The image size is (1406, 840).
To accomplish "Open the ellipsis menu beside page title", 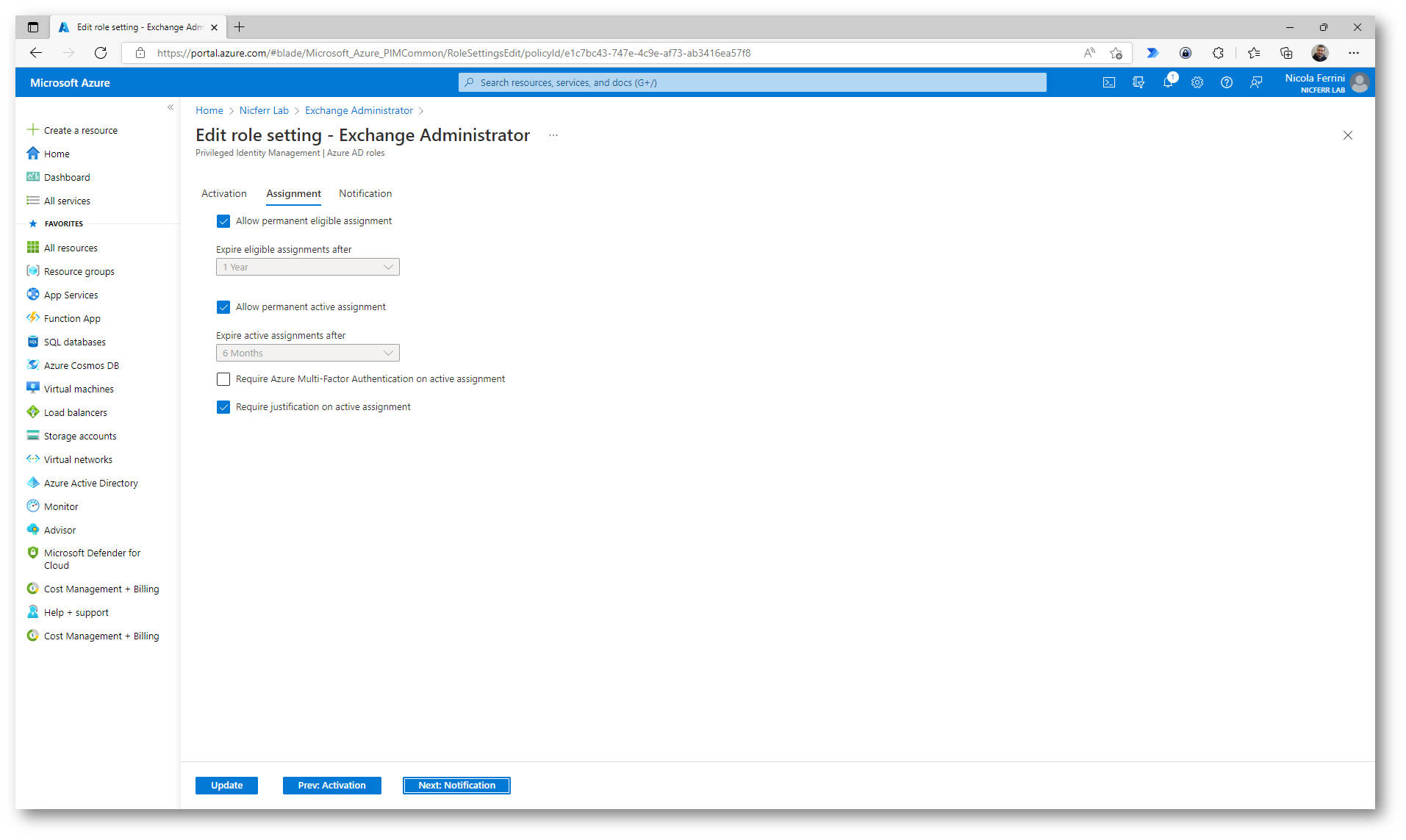I will [553, 135].
